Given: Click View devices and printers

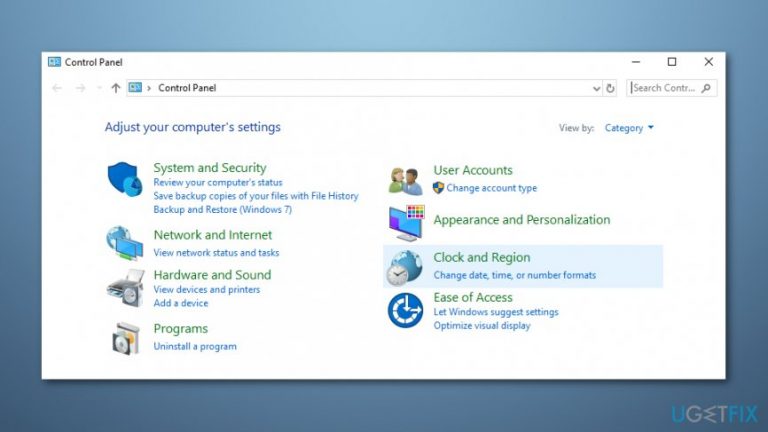Looking at the screenshot, I should (207, 289).
